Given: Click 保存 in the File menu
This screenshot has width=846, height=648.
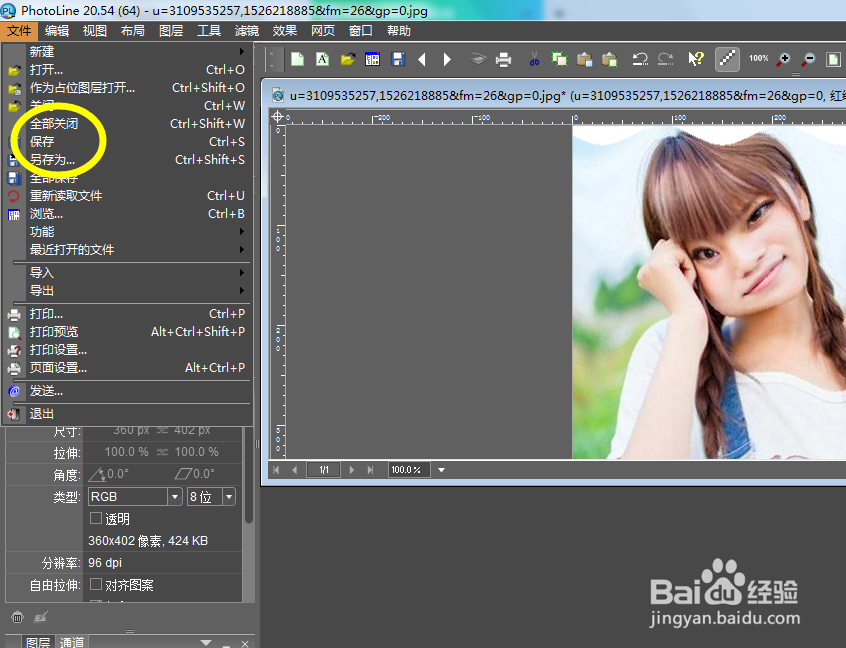Looking at the screenshot, I should (x=129, y=141).
